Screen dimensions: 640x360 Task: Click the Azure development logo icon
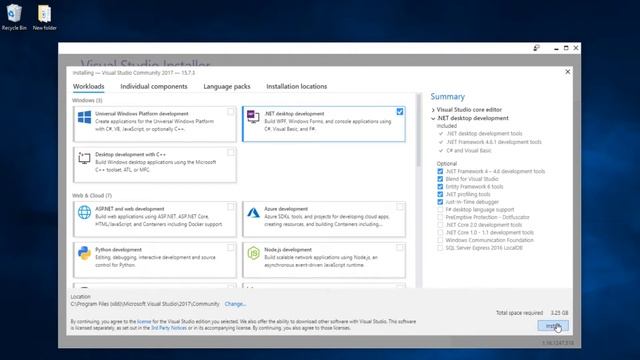(253, 213)
